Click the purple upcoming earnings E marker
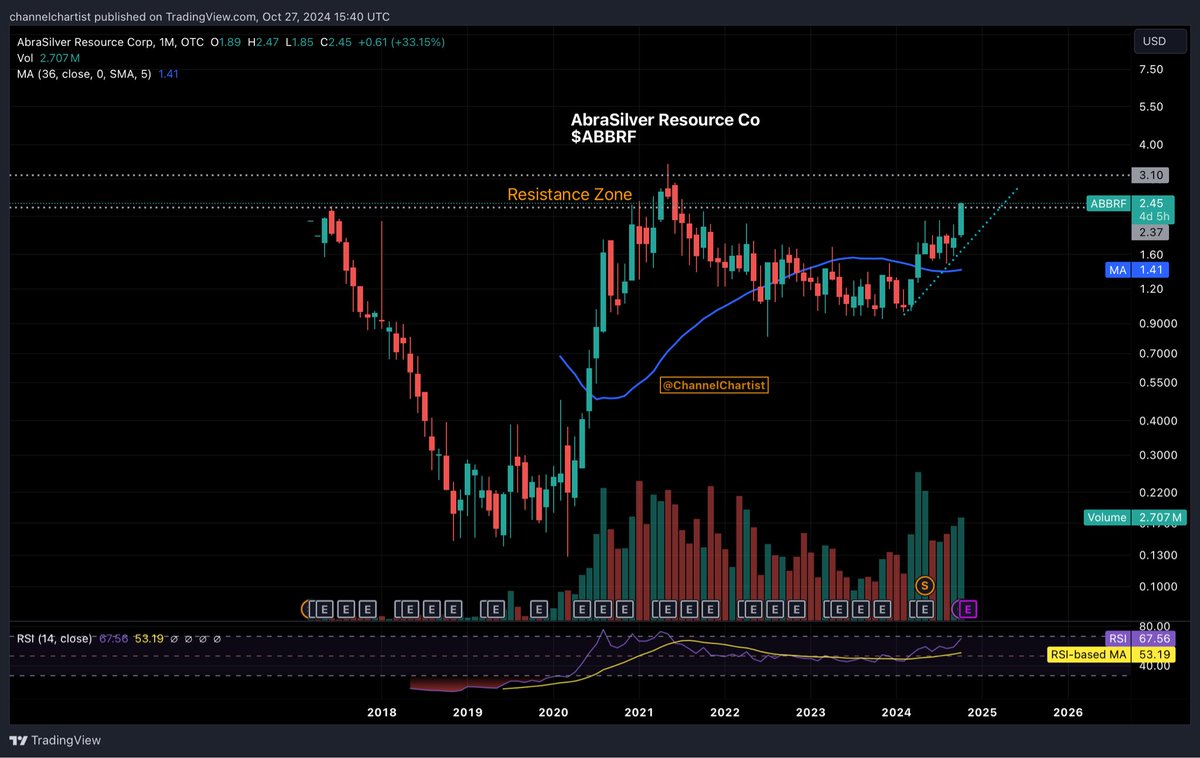The width and height of the screenshot is (1200, 758). [x=968, y=607]
